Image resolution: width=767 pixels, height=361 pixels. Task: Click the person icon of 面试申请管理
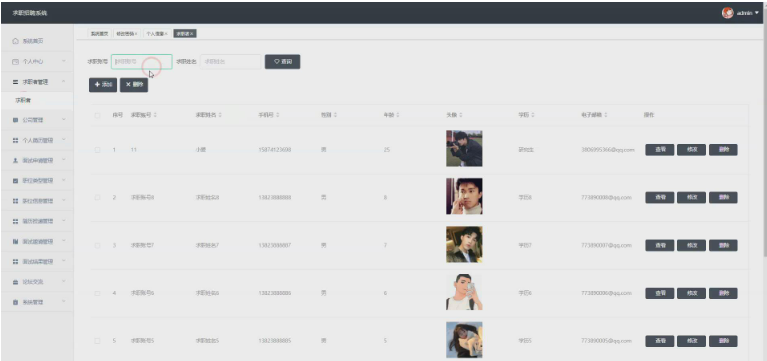(x=15, y=160)
